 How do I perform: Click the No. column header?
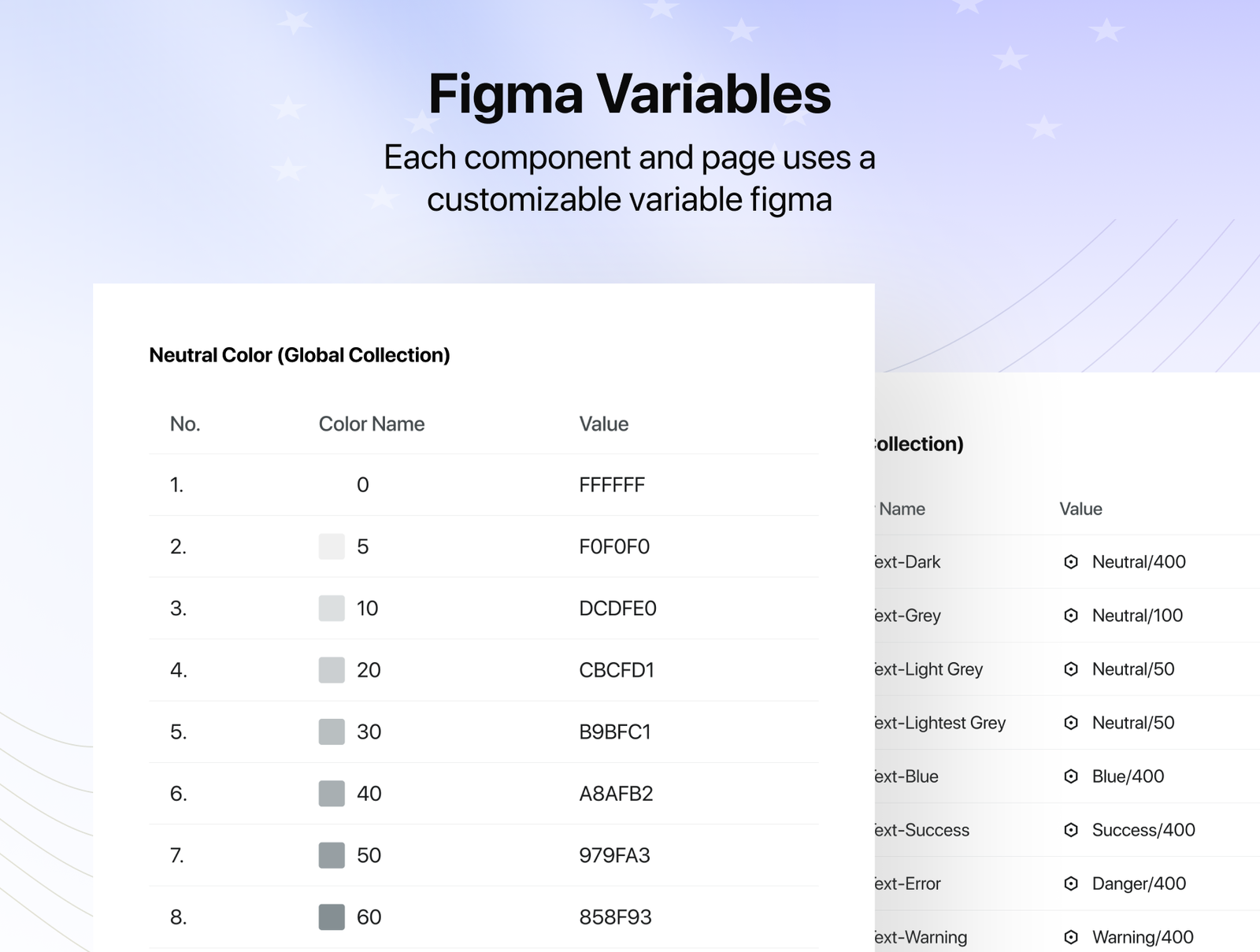click(185, 424)
